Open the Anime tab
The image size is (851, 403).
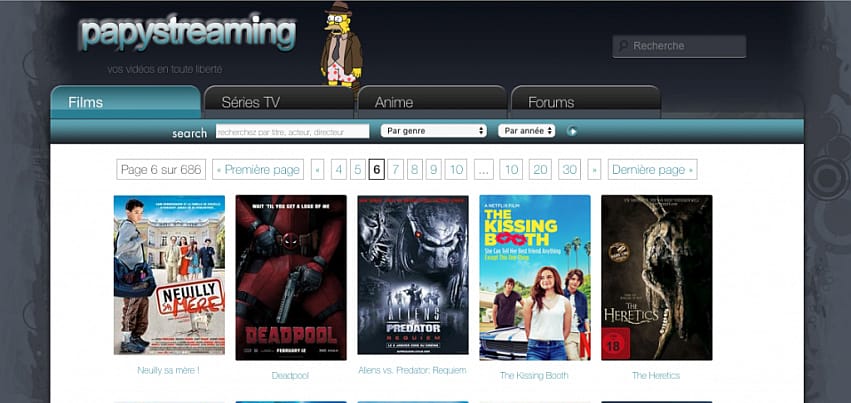432,102
